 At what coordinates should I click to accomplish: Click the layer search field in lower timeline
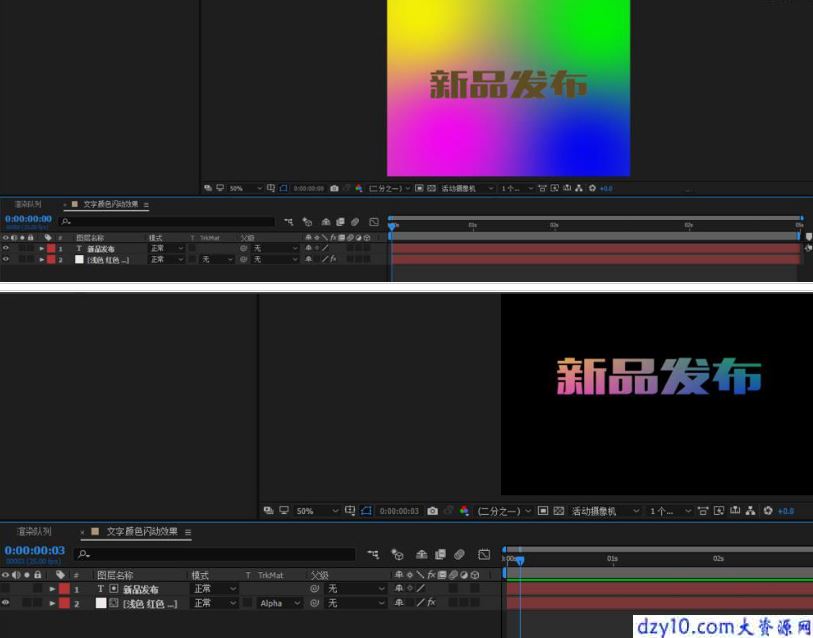(214, 554)
